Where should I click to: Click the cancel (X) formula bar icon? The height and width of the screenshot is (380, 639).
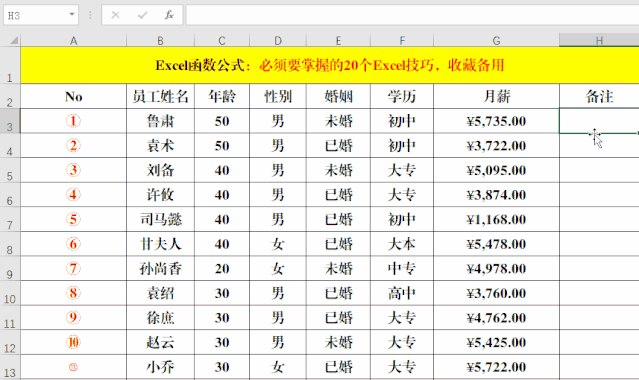[115, 15]
